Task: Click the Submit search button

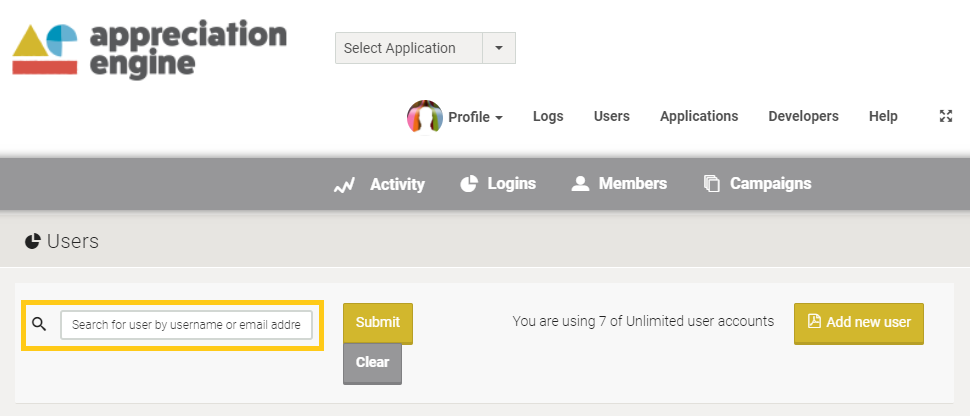Action: [378, 323]
